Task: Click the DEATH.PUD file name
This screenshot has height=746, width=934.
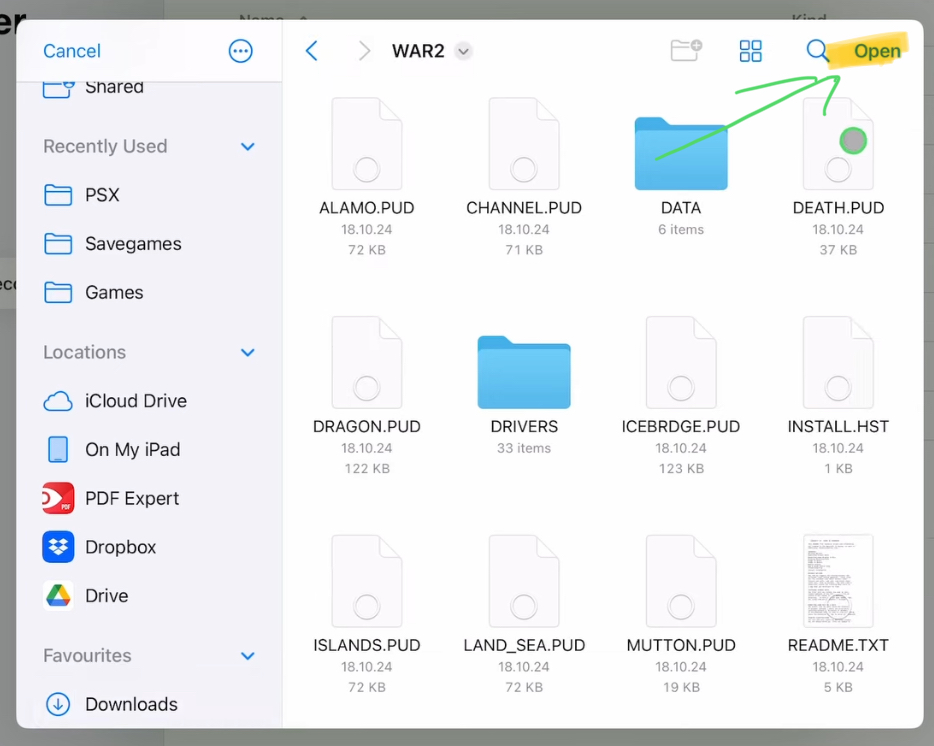Action: 838,208
